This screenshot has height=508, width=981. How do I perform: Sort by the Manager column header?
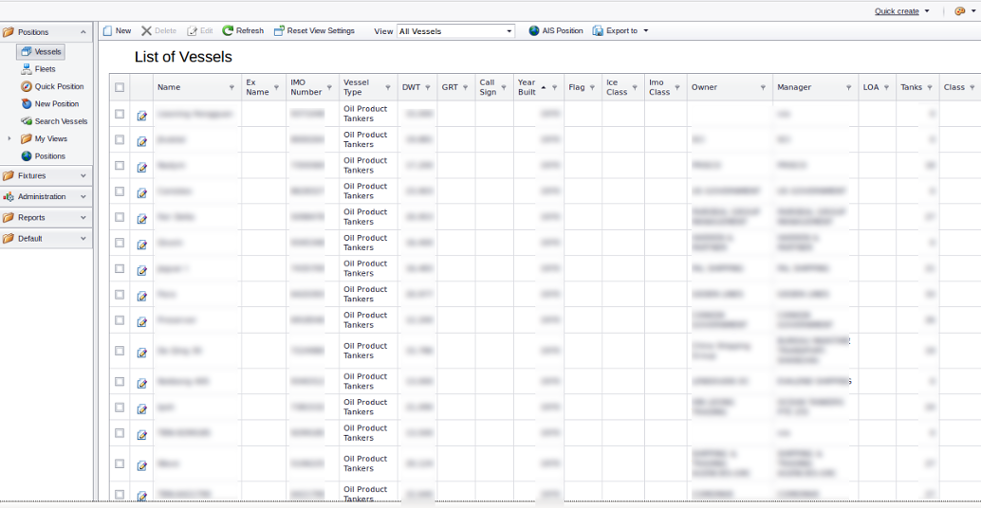click(794, 88)
